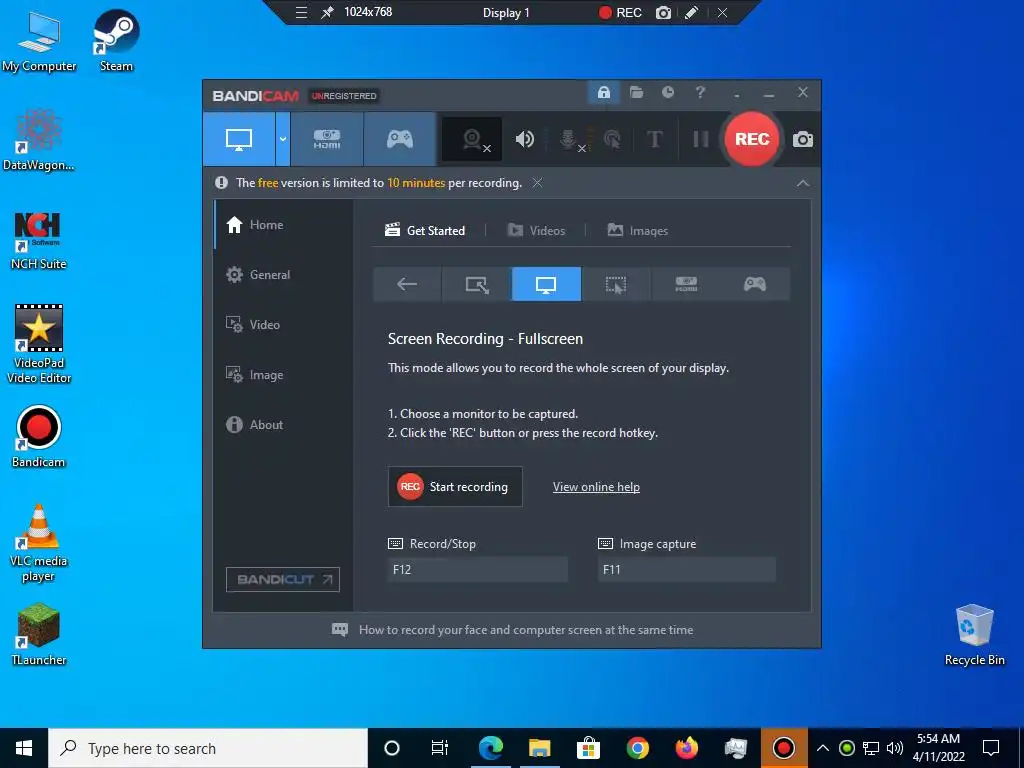Open the help question mark icon
The image size is (1024, 768).
(x=700, y=93)
